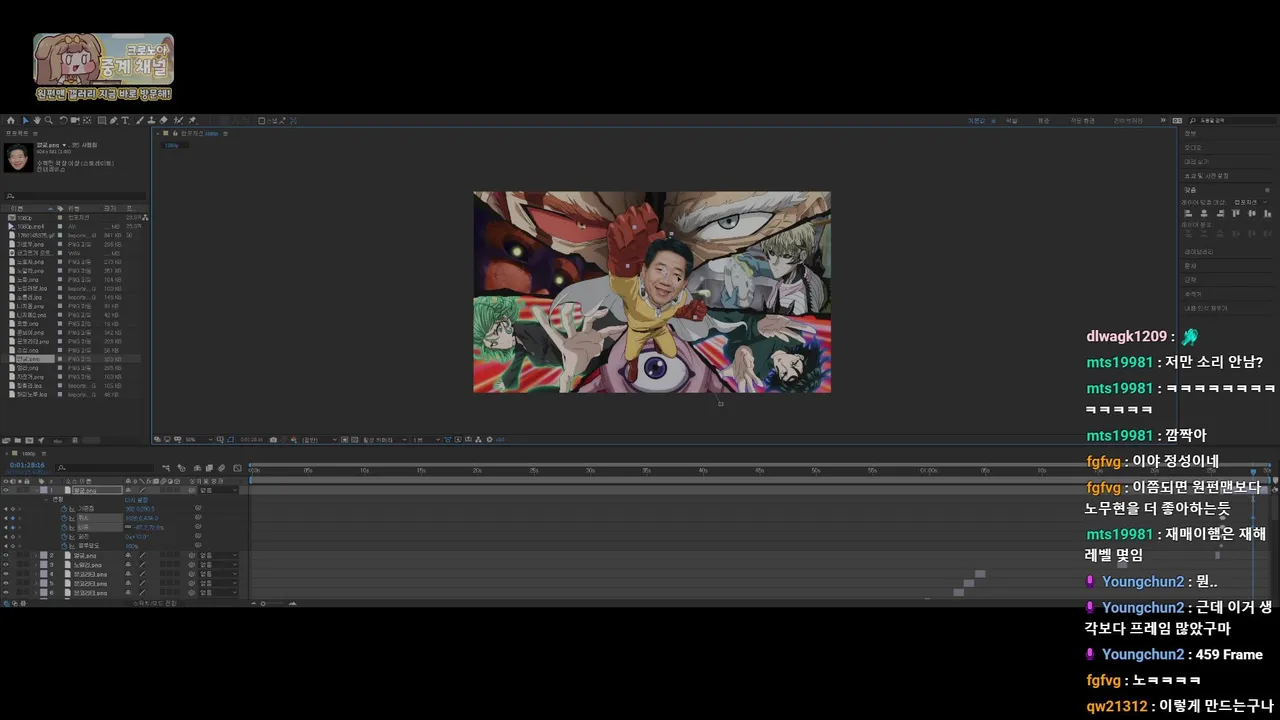Select the Brush tool
Viewport: 1280px width, 720px height.
pos(139,120)
